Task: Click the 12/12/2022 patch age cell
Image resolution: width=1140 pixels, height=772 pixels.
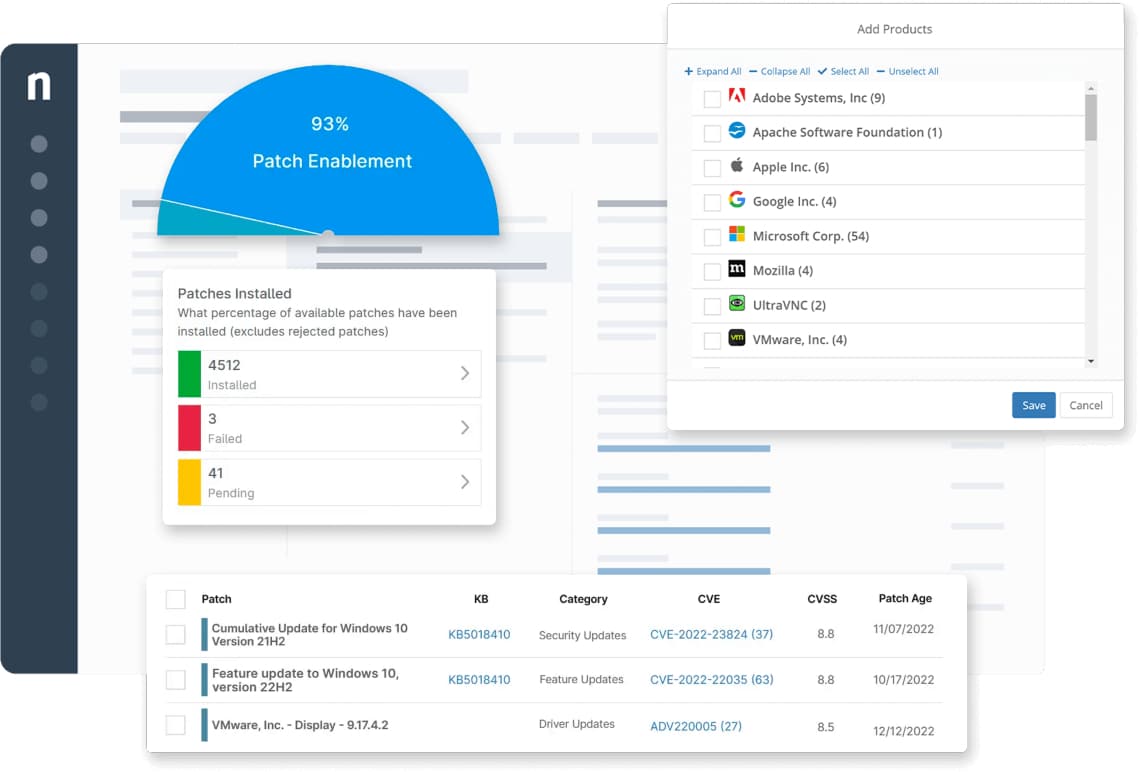Action: click(903, 731)
